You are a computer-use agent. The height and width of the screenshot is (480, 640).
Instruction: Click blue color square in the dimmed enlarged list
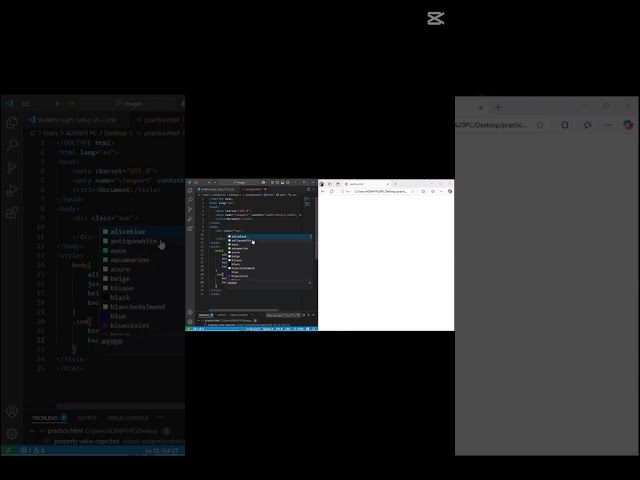105,316
